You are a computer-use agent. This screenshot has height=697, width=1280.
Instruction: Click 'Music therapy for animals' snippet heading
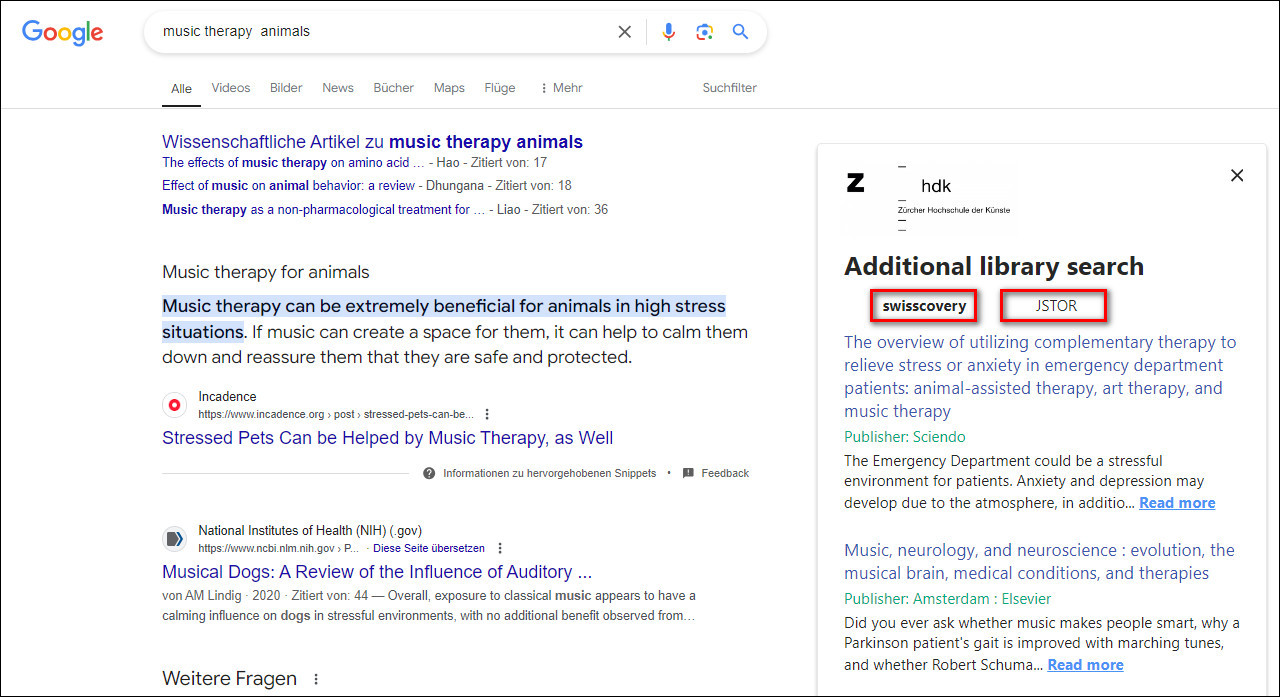pos(266,272)
